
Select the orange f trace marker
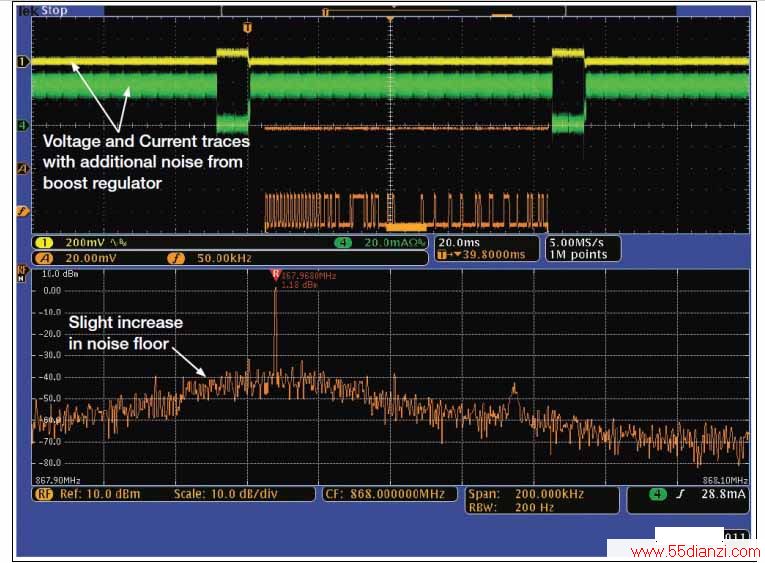(x=23, y=211)
